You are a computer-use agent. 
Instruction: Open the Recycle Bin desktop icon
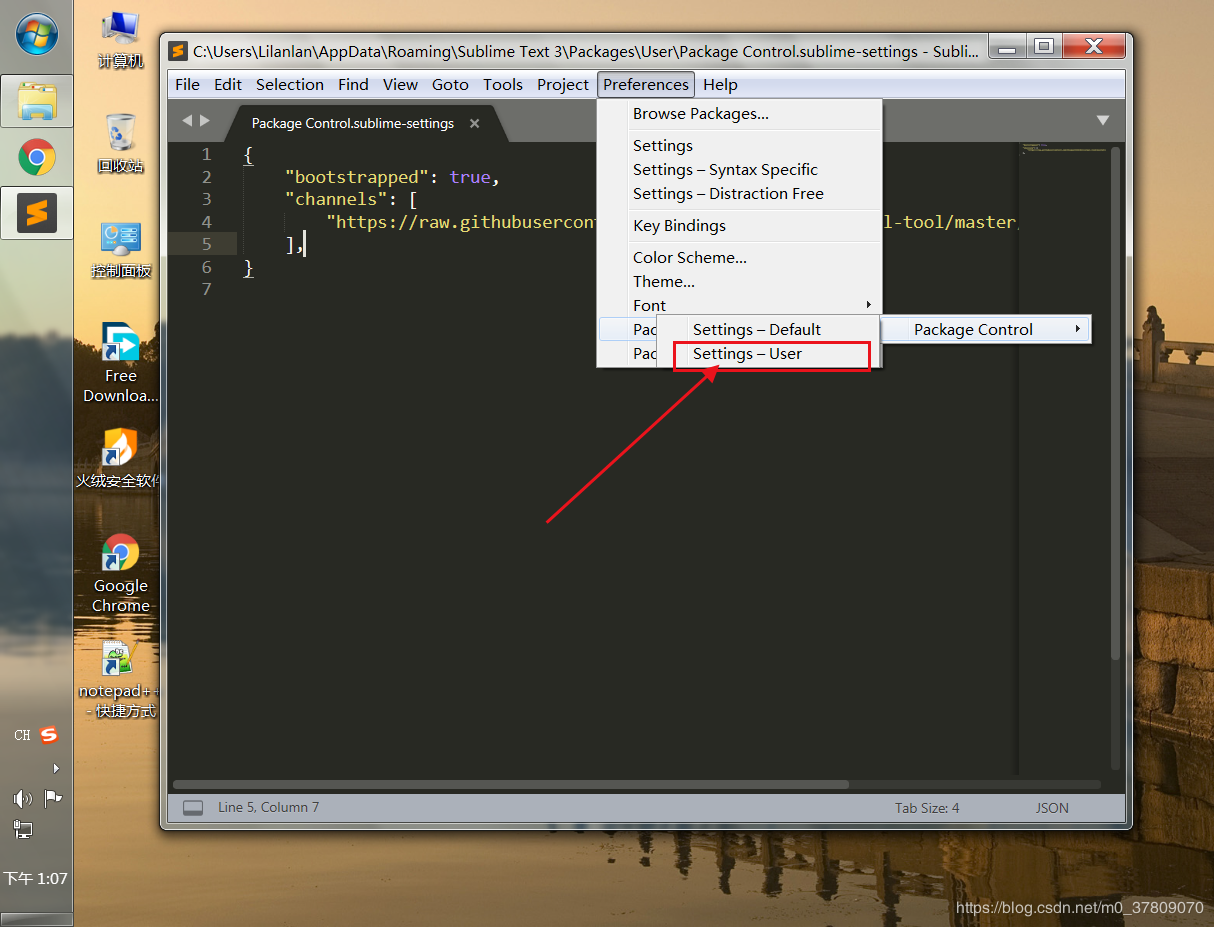click(120, 144)
